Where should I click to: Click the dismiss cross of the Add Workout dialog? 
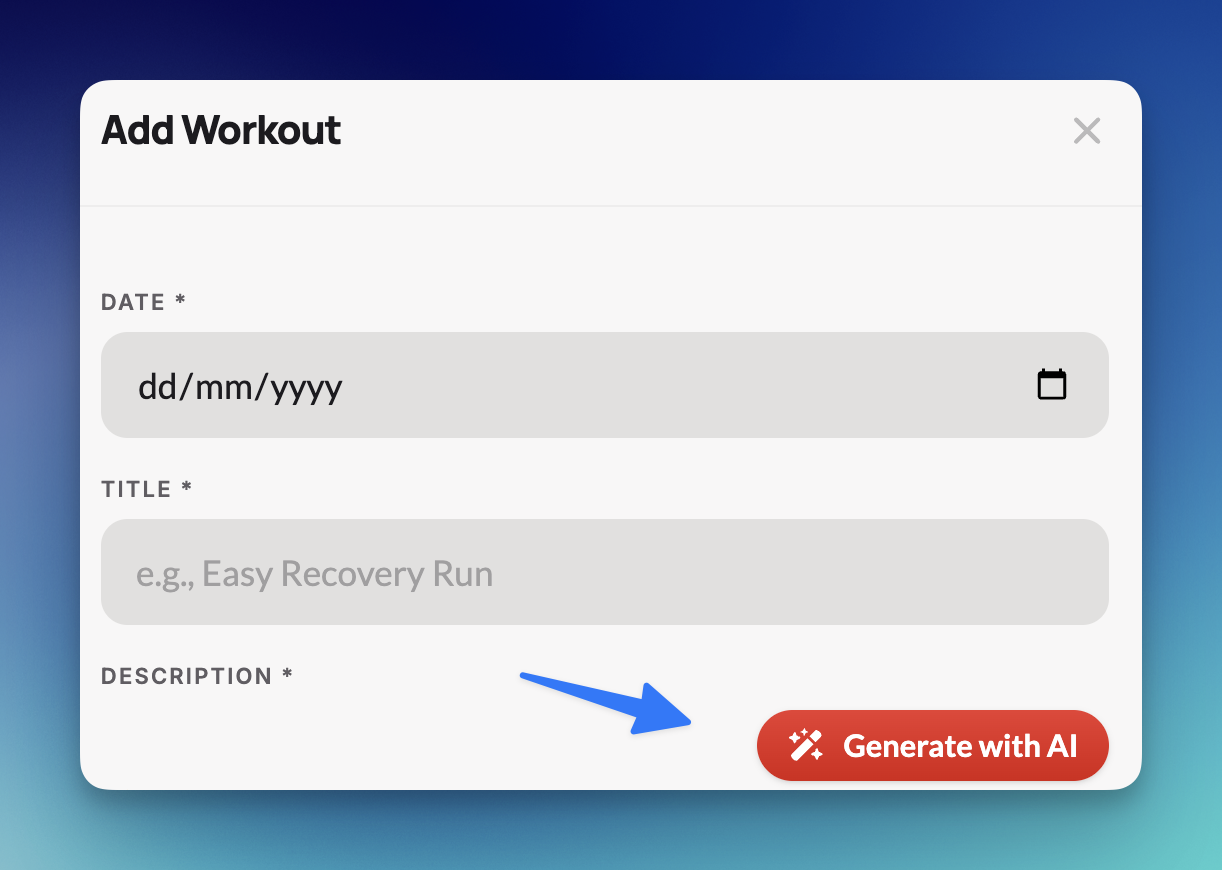tap(1087, 130)
